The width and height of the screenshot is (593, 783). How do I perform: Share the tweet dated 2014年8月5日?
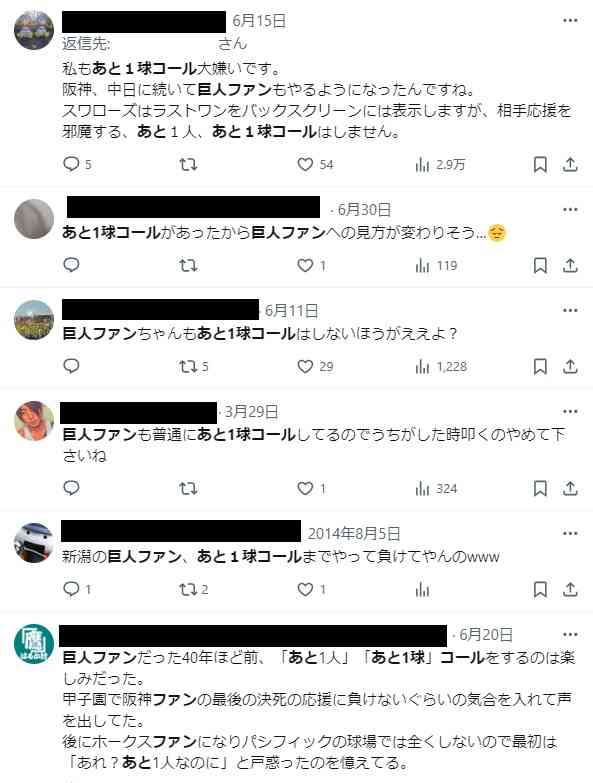point(570,590)
